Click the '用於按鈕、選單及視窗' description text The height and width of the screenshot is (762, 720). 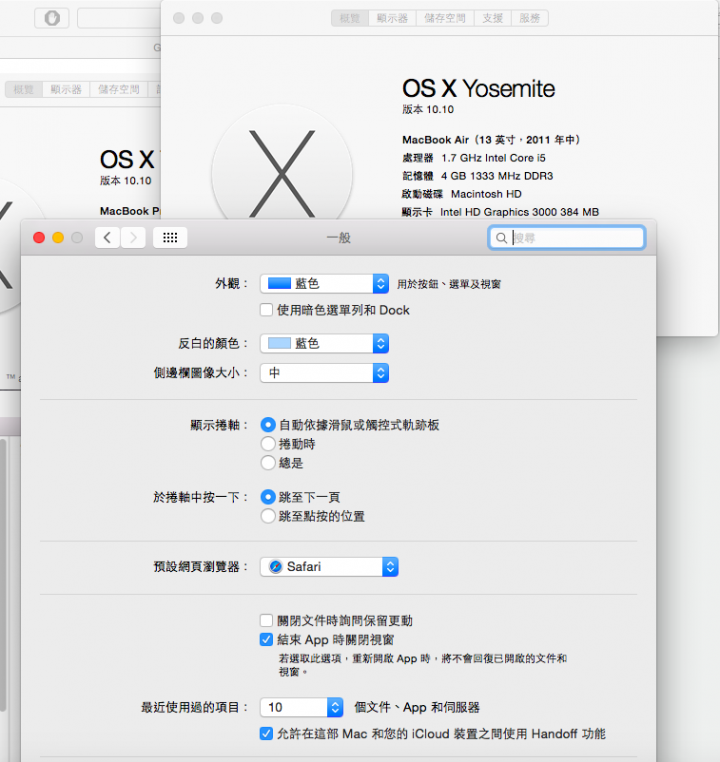click(449, 284)
